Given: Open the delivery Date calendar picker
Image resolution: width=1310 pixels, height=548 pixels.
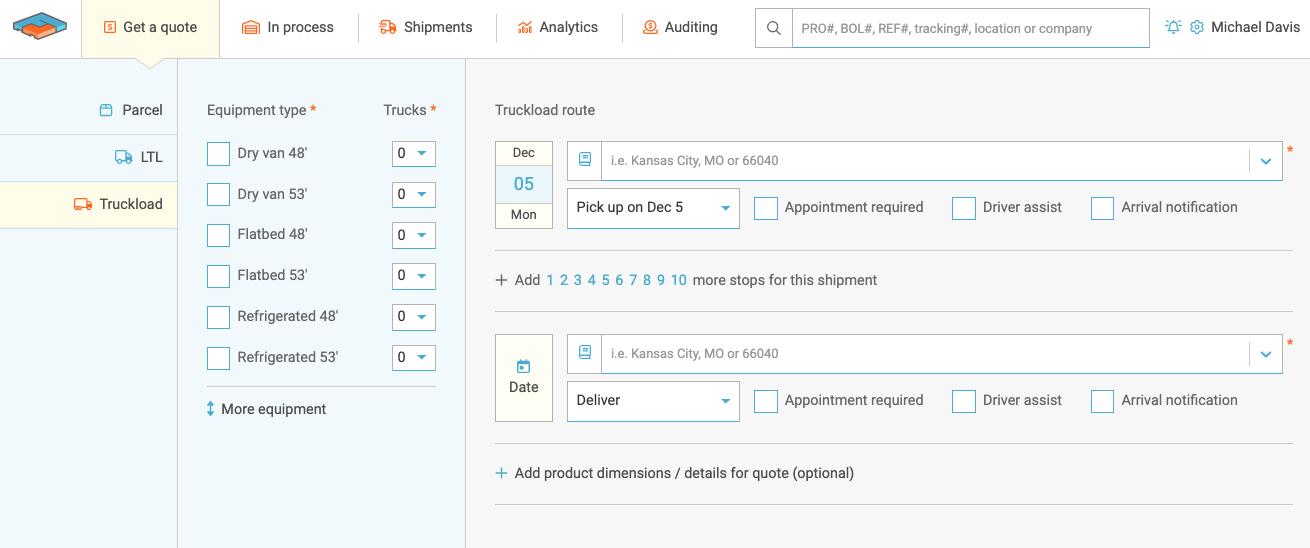Looking at the screenshot, I should pos(524,377).
